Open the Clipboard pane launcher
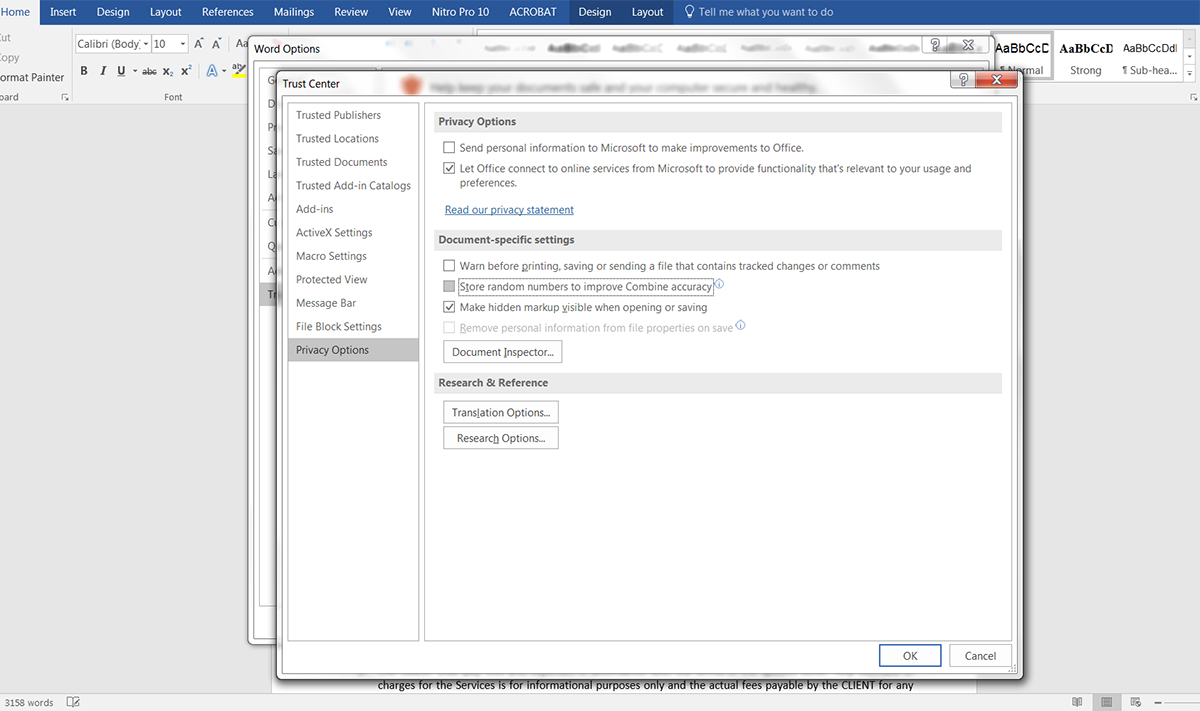 65,97
